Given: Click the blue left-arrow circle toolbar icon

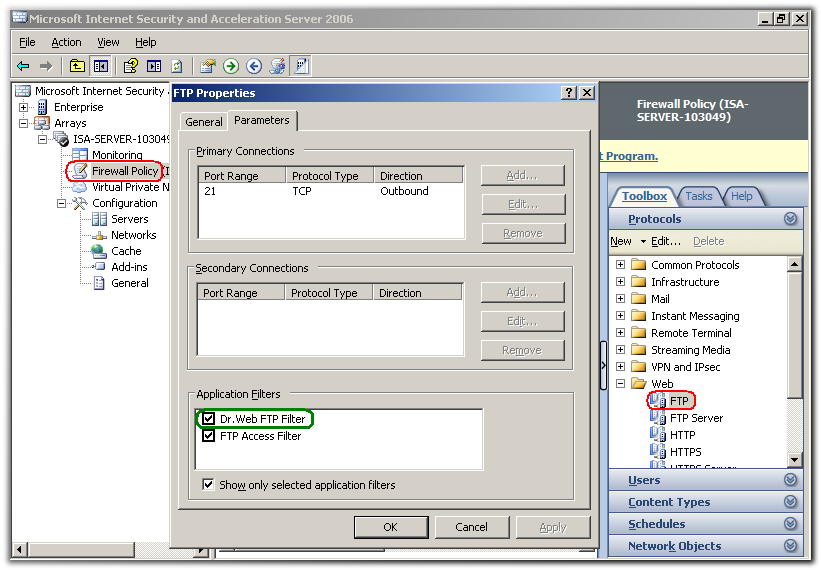Looking at the screenshot, I should click(254, 66).
